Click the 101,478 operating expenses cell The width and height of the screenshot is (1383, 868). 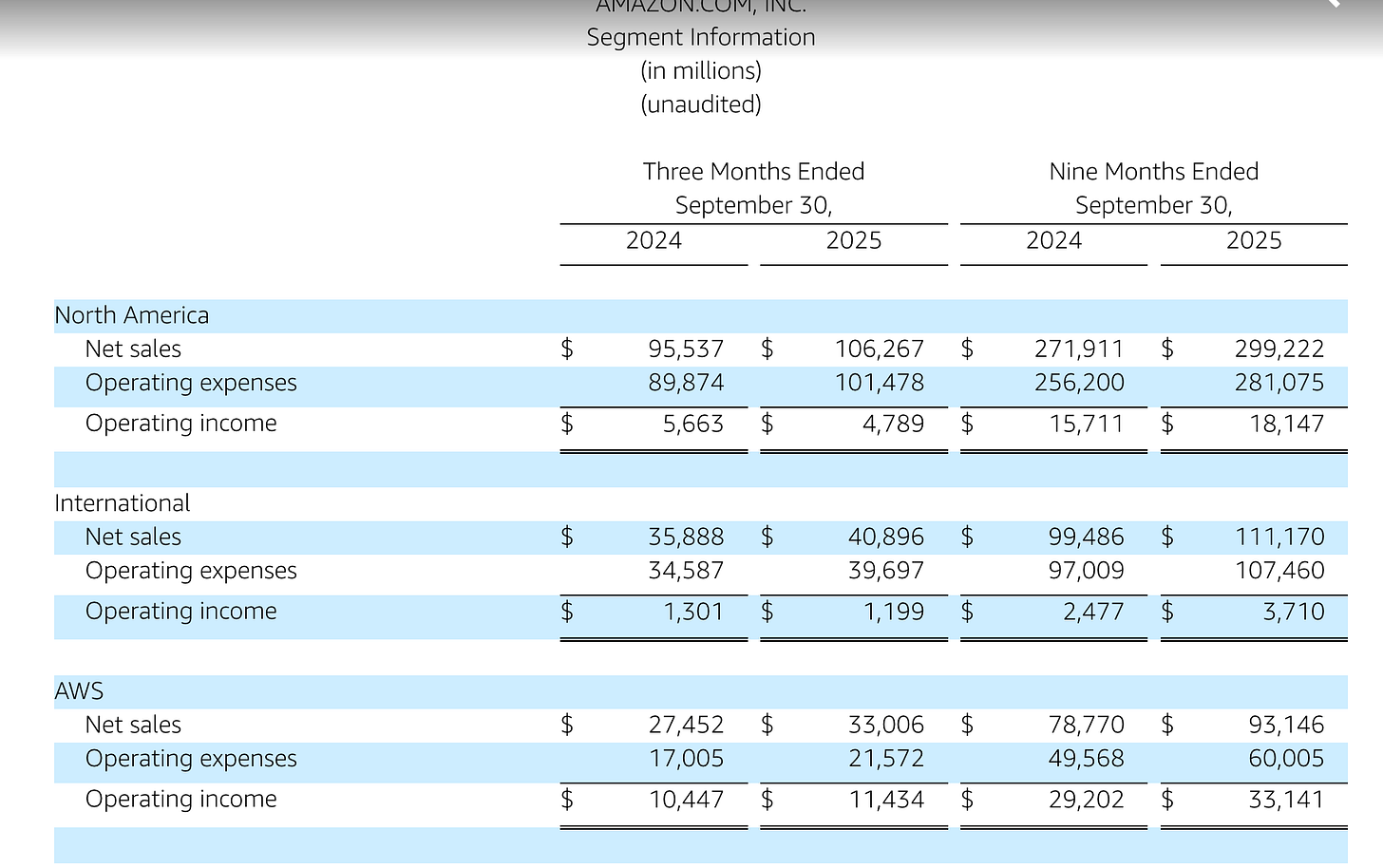(880, 383)
